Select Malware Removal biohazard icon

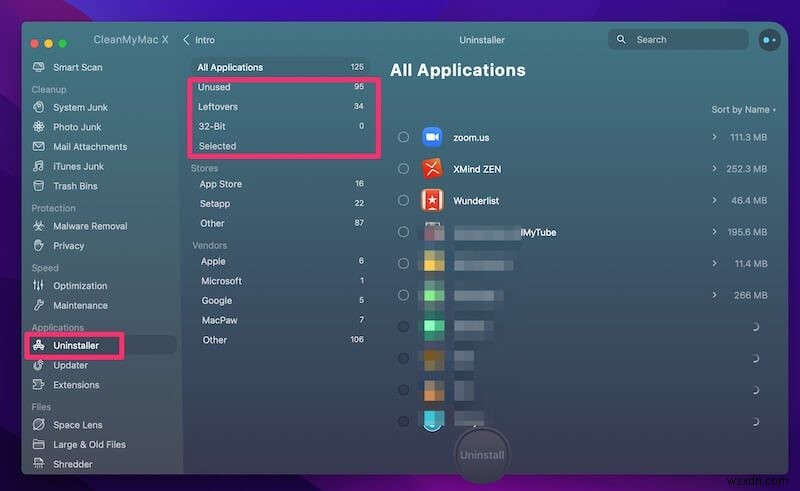point(38,226)
